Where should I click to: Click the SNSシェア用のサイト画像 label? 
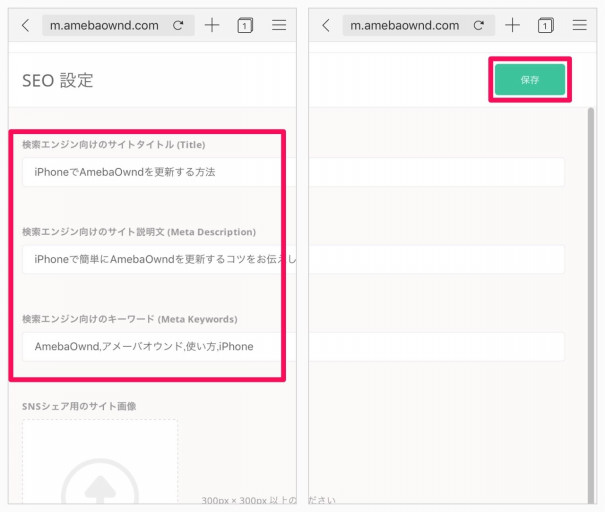[x=79, y=406]
